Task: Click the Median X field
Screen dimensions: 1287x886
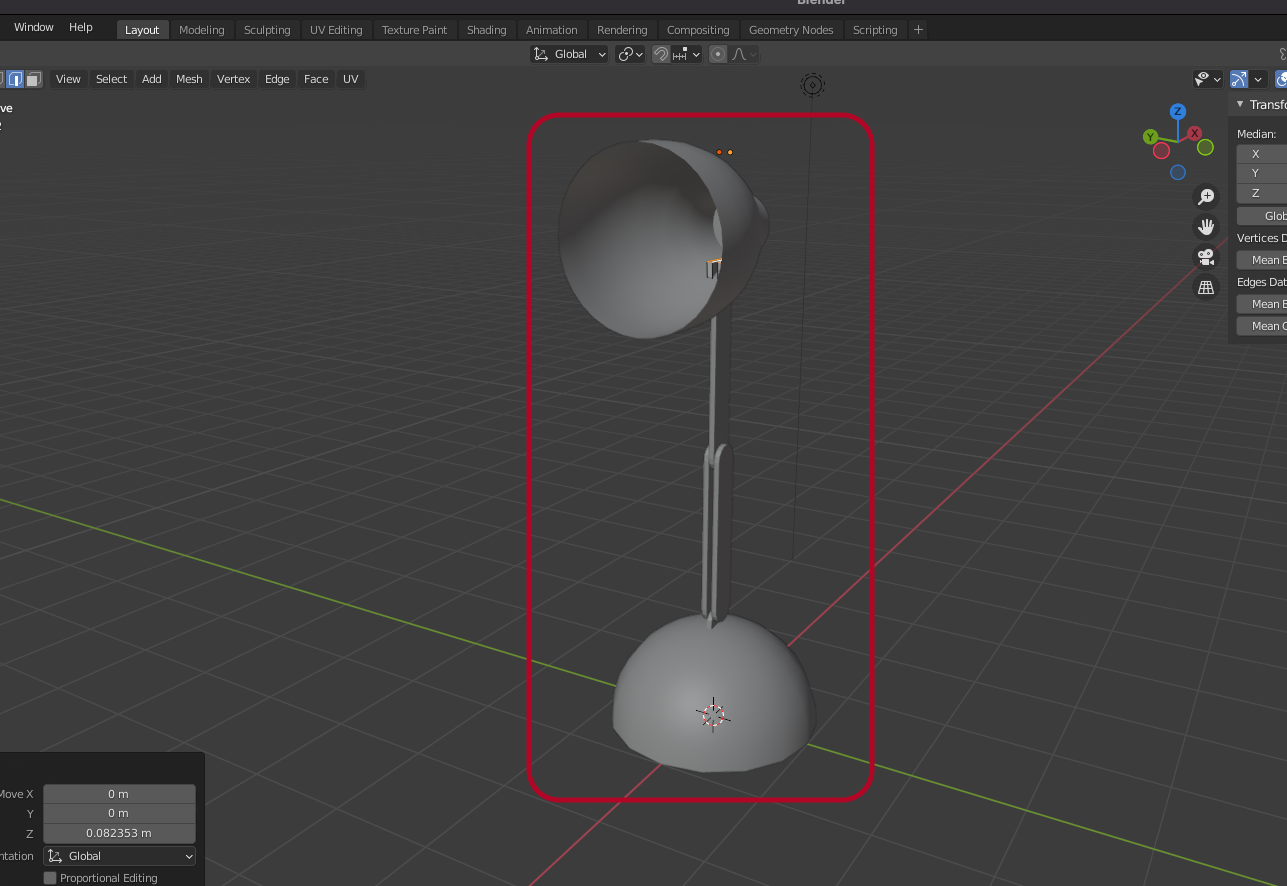Action: point(1262,154)
